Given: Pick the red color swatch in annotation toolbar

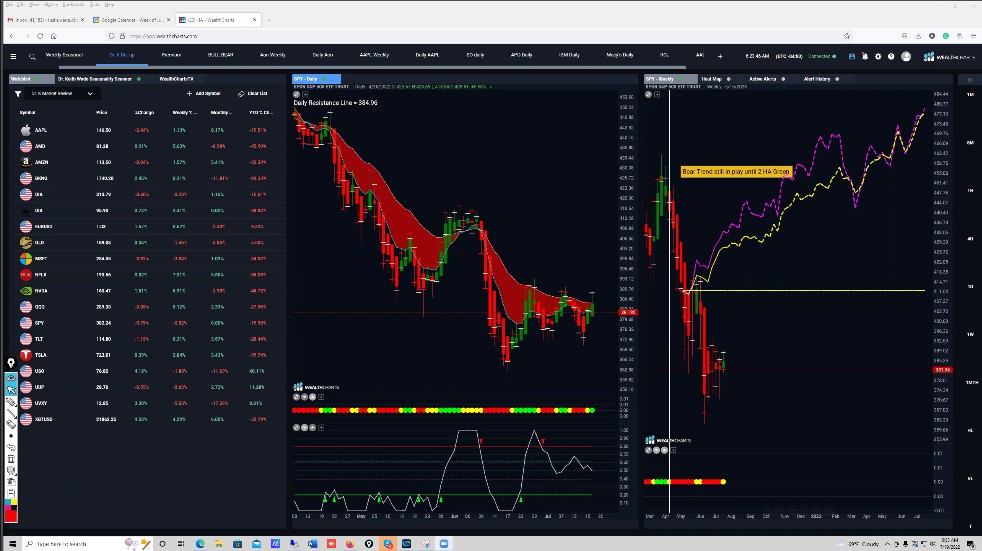Looking at the screenshot, I should point(11,515).
